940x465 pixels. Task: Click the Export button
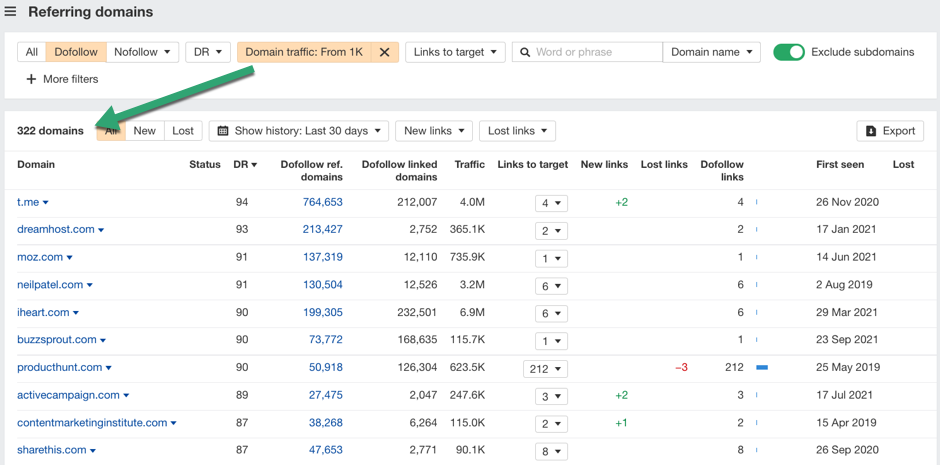[x=890, y=131]
